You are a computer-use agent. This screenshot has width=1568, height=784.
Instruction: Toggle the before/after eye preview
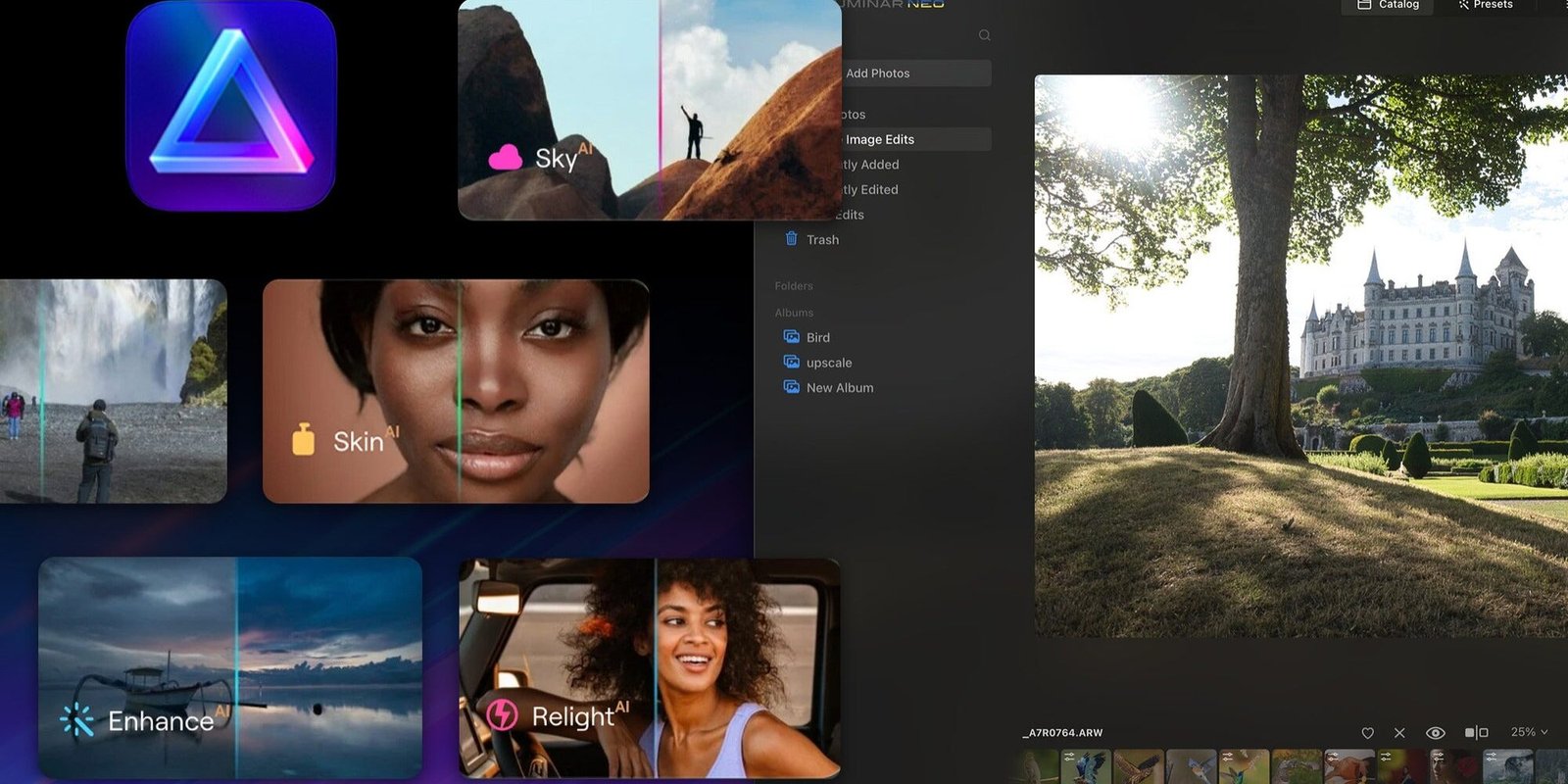(x=1435, y=733)
